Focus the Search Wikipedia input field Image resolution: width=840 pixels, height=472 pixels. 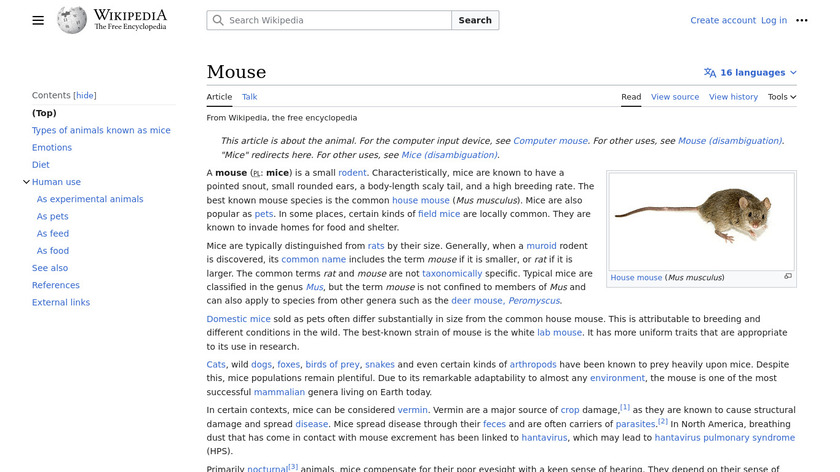[329, 20]
